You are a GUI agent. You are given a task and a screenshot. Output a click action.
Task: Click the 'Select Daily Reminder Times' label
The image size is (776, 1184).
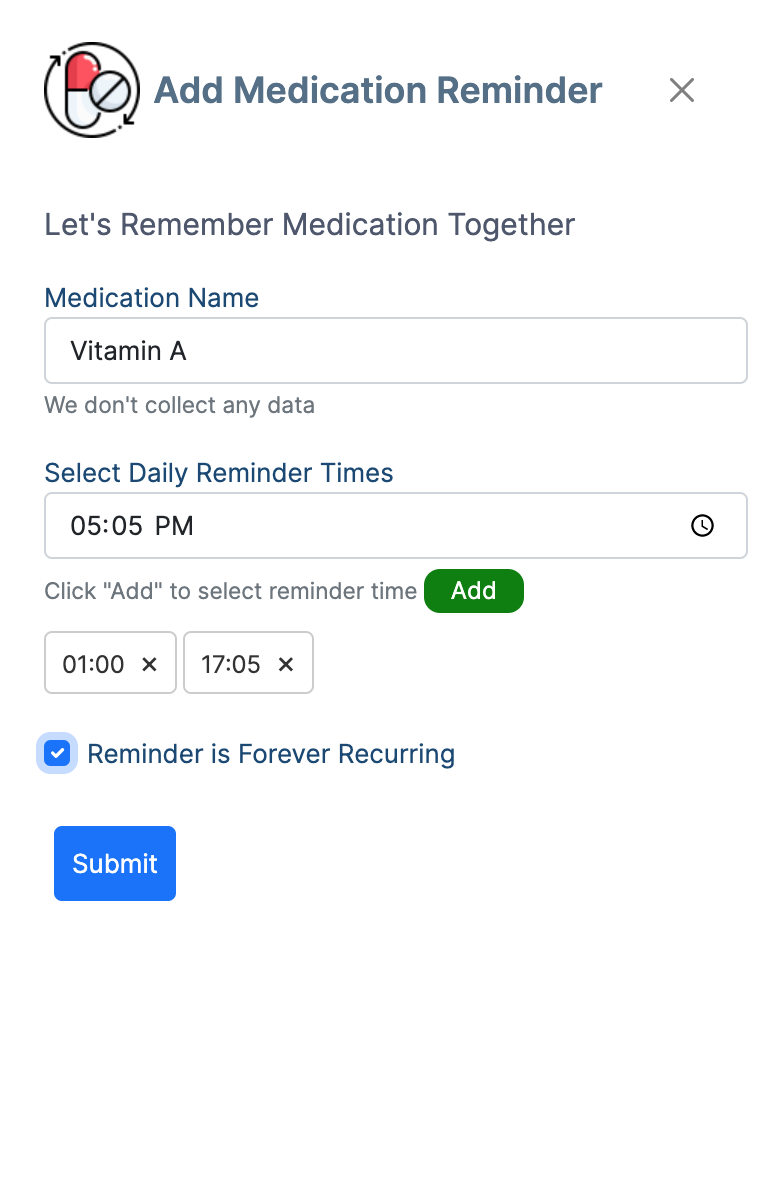tap(219, 473)
